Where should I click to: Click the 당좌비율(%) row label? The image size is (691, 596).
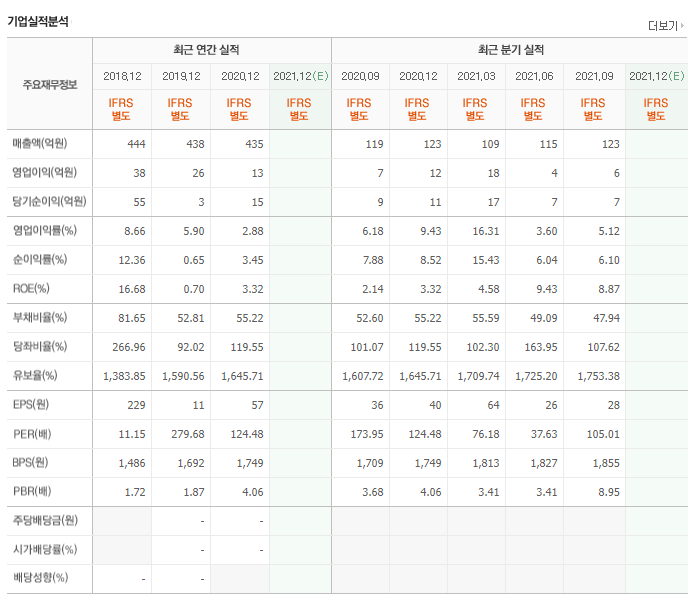[40, 346]
